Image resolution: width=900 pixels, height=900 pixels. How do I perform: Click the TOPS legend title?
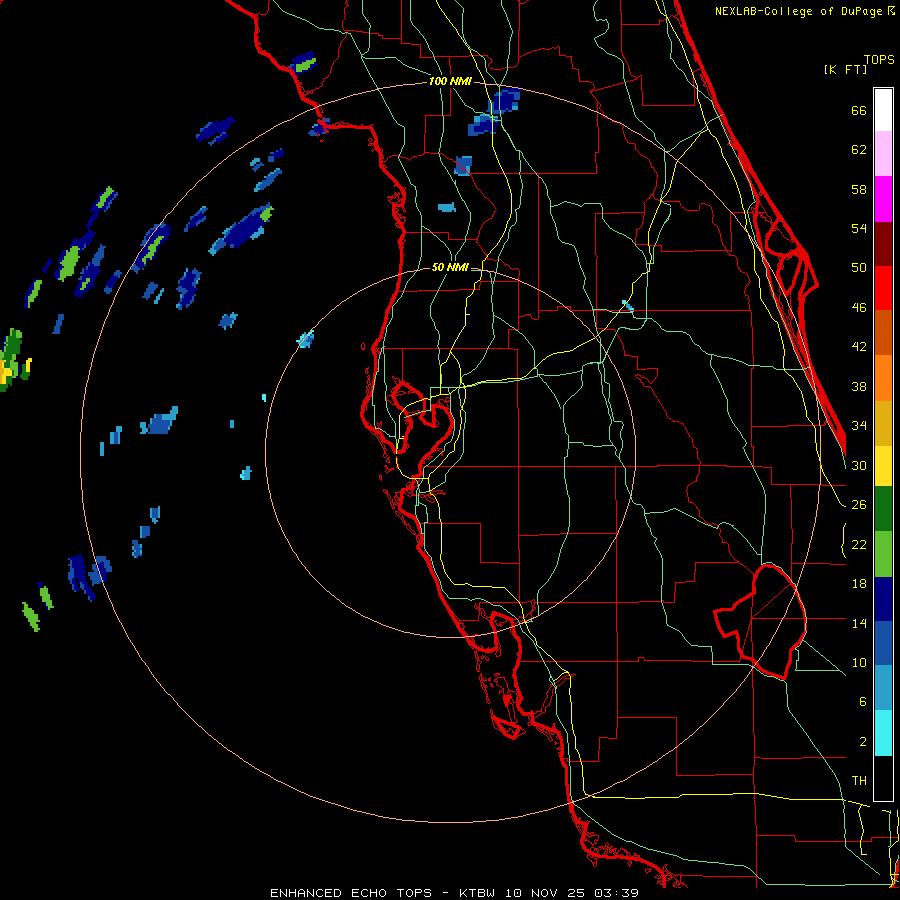pos(879,59)
